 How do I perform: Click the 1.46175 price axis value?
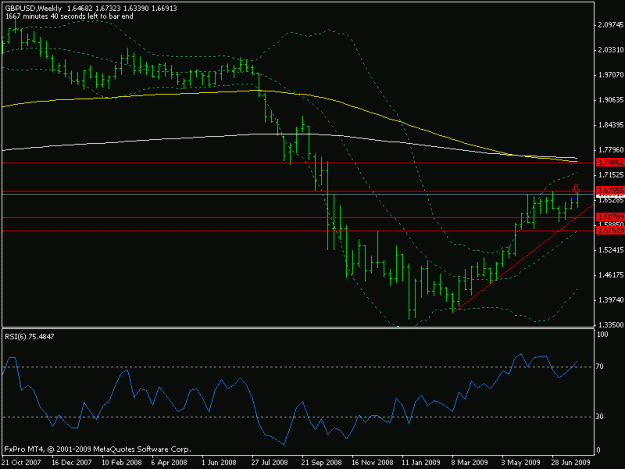coord(611,275)
